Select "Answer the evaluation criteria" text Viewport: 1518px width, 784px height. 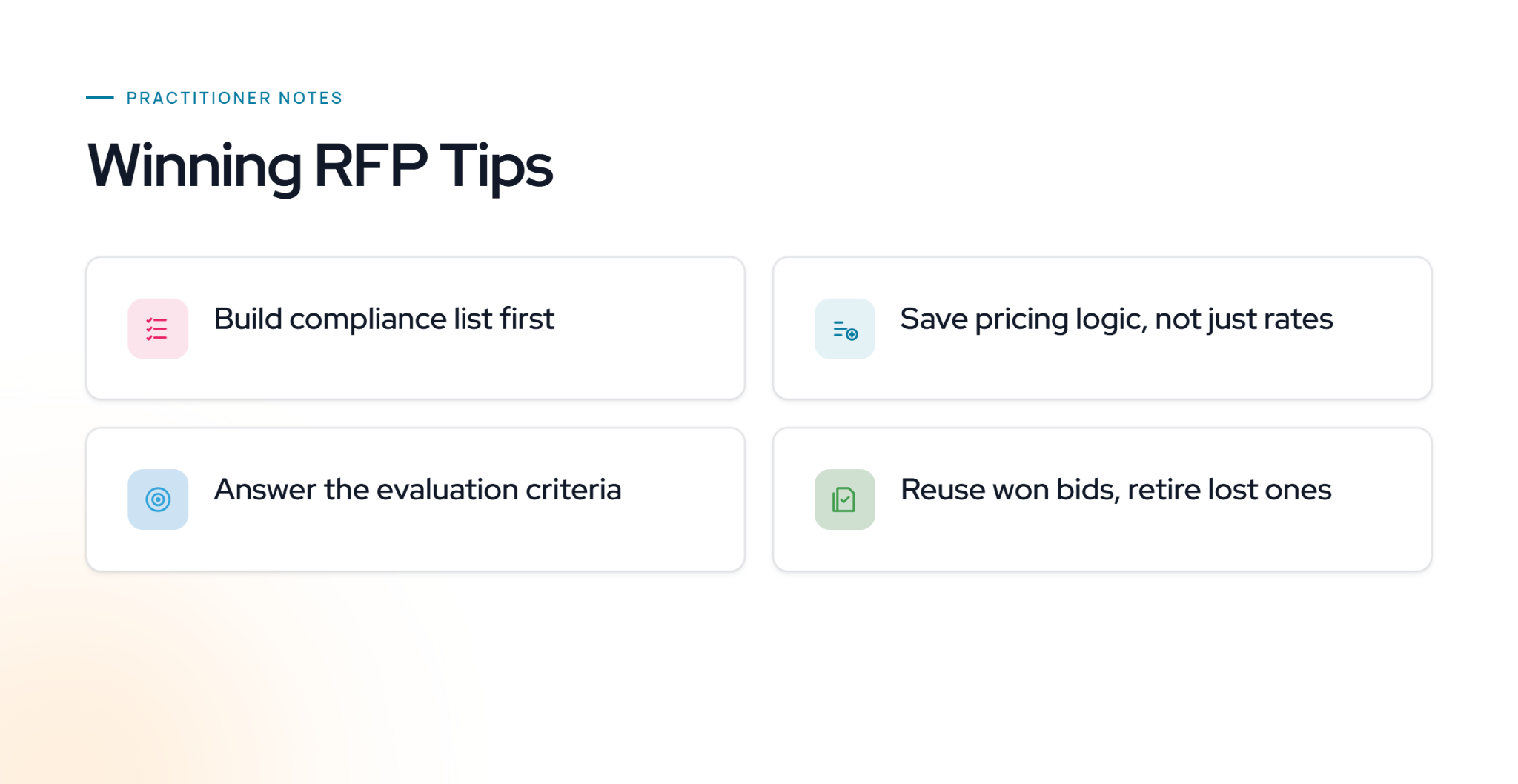(417, 490)
